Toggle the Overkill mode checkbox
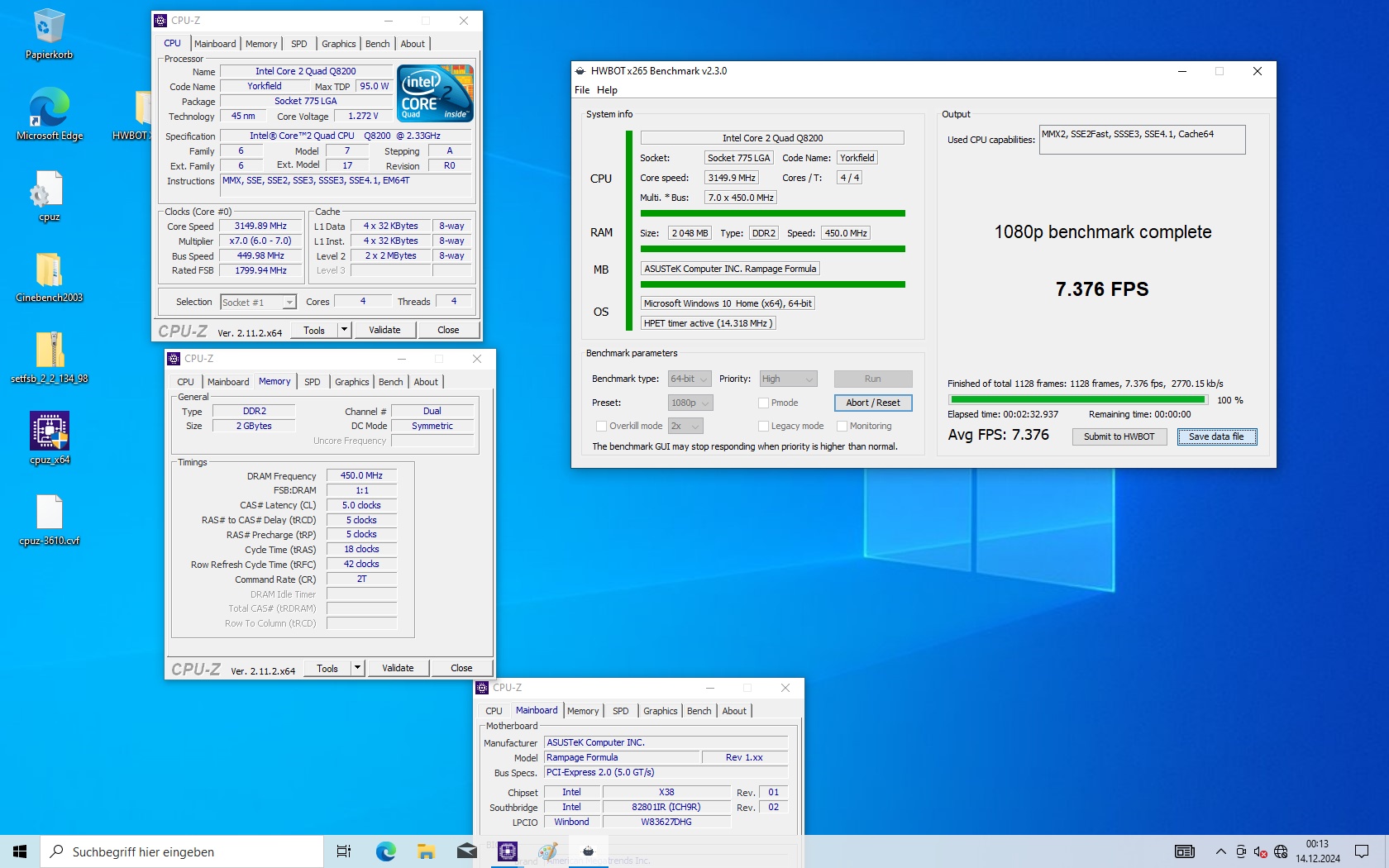This screenshot has height=868, width=1389. (x=601, y=426)
